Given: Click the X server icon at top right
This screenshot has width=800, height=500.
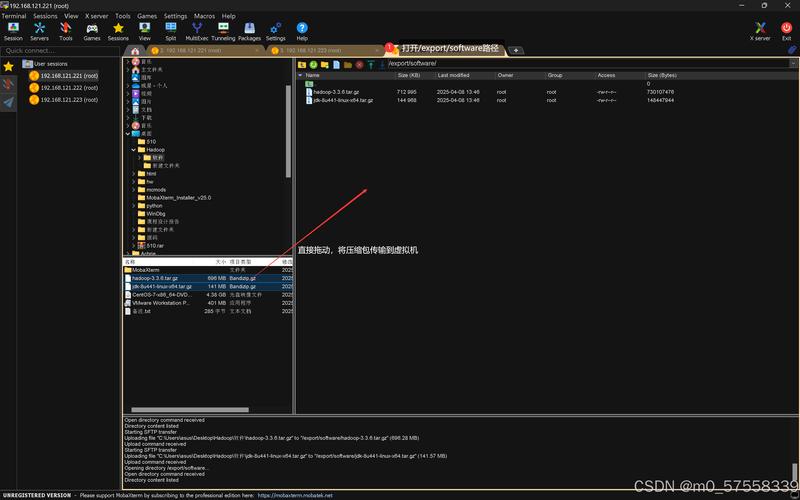Looking at the screenshot, I should click(x=760, y=31).
